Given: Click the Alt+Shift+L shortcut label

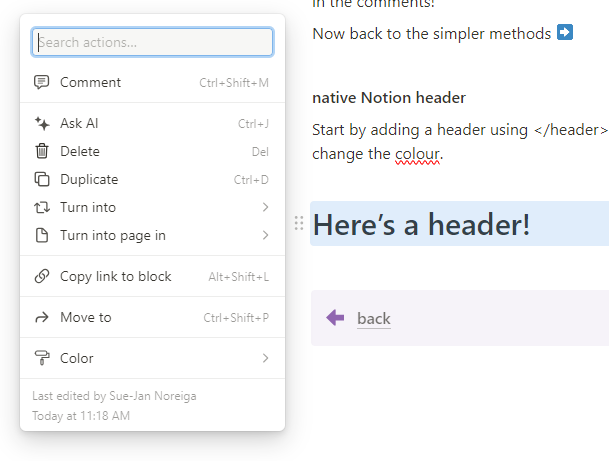Looking at the screenshot, I should pyautogui.click(x=238, y=277).
